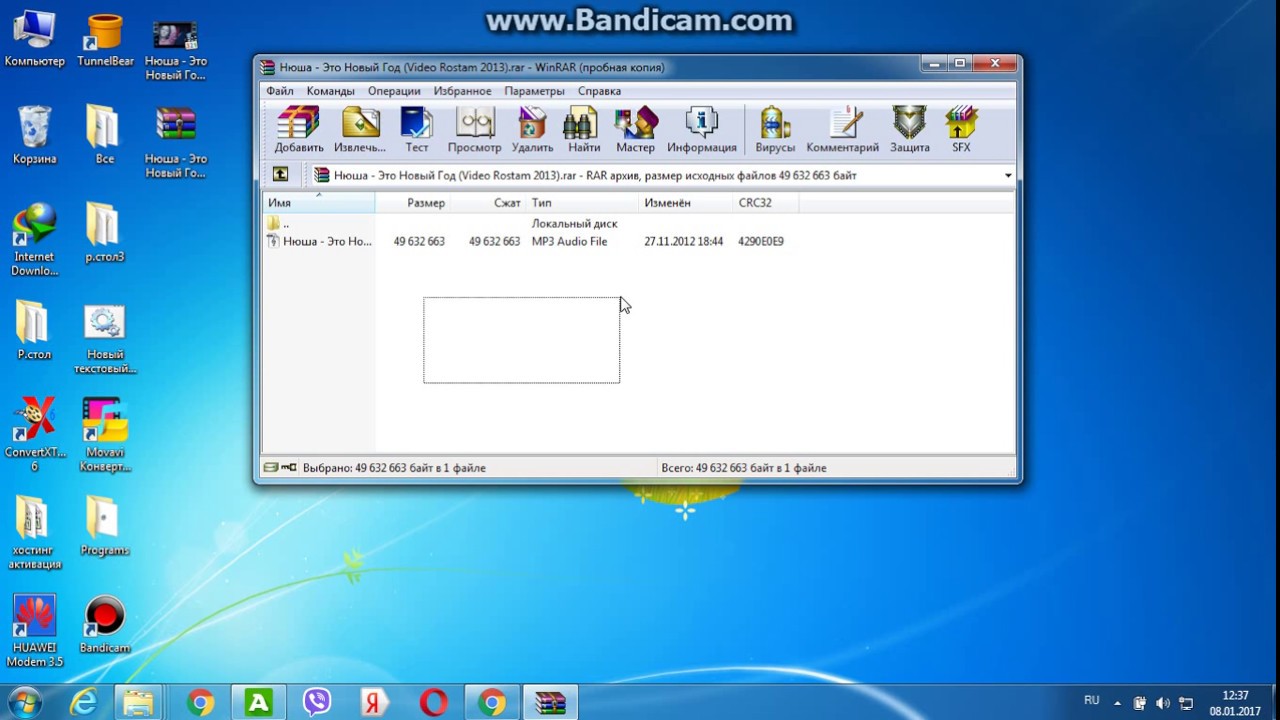This screenshot has width=1280, height=720.
Task: Launch Movavi Конвертер desktop shortcut
Action: click(x=105, y=433)
